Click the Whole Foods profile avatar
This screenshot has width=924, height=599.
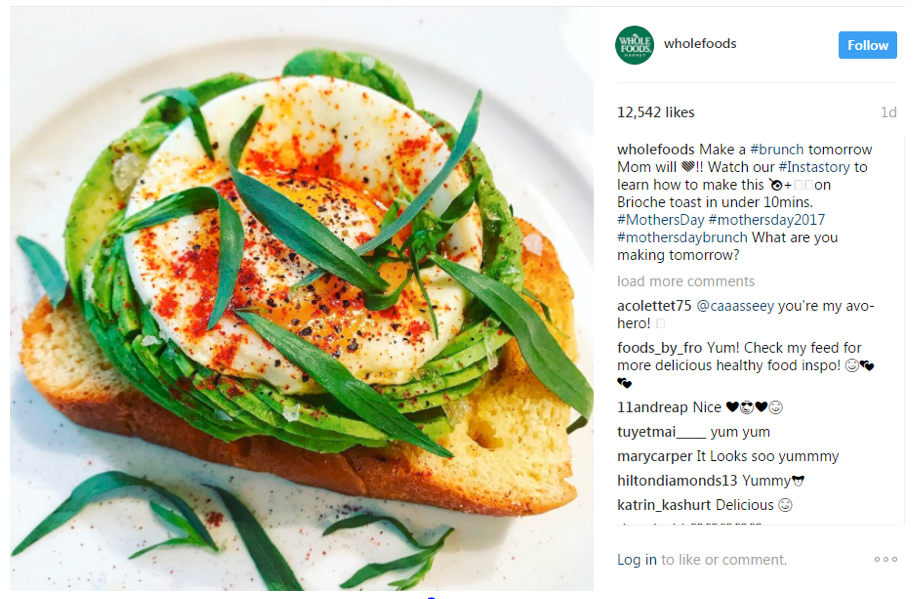[634, 45]
